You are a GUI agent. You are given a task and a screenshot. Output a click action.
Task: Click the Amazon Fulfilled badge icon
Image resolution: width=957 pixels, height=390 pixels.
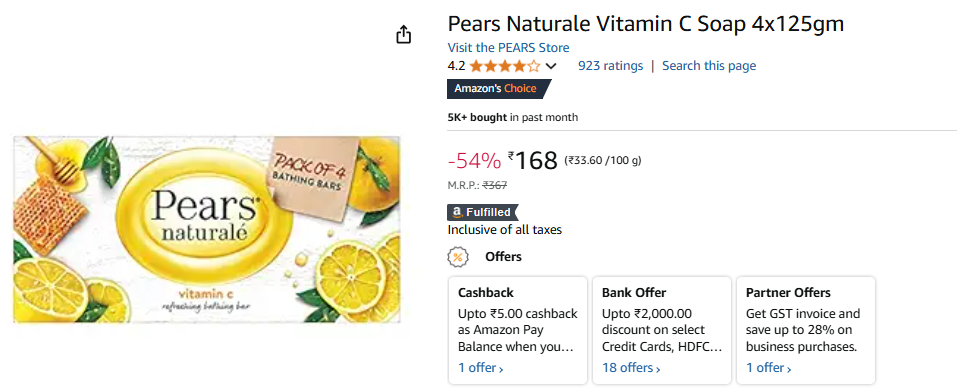tap(482, 212)
